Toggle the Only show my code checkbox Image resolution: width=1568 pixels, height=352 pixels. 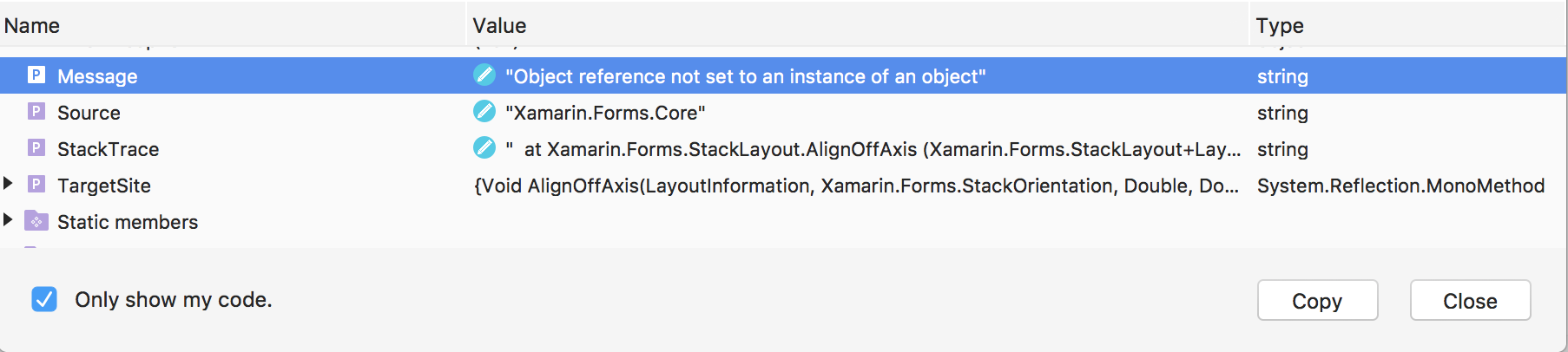point(44,299)
